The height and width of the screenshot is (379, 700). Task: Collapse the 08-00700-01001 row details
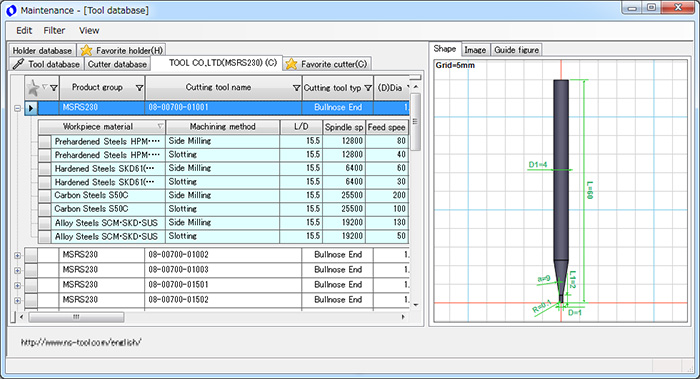point(17,108)
